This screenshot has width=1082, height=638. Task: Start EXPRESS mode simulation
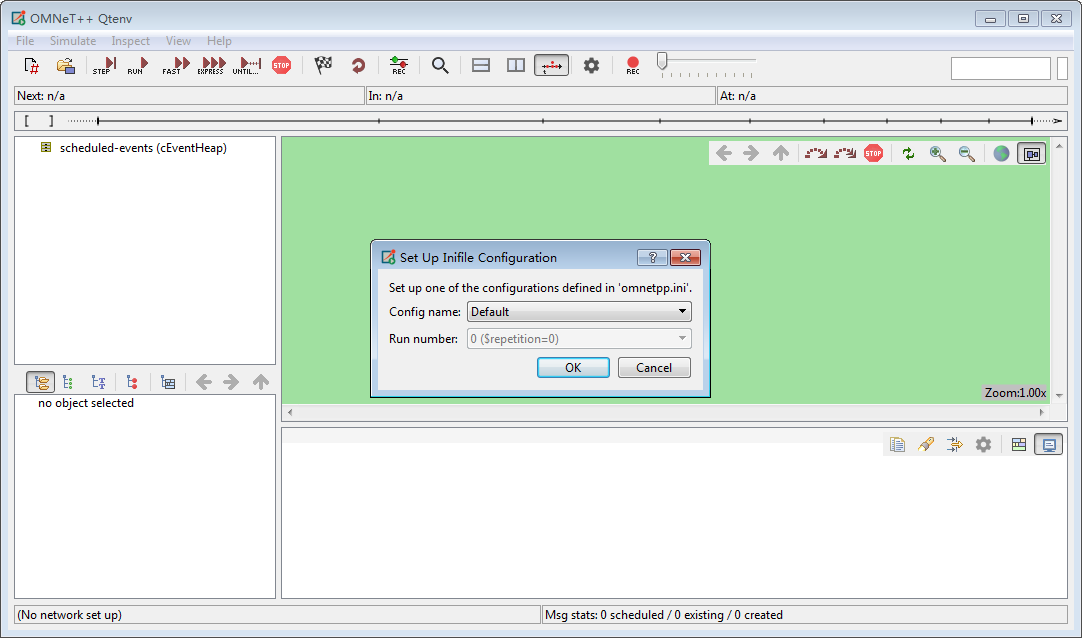[x=210, y=65]
